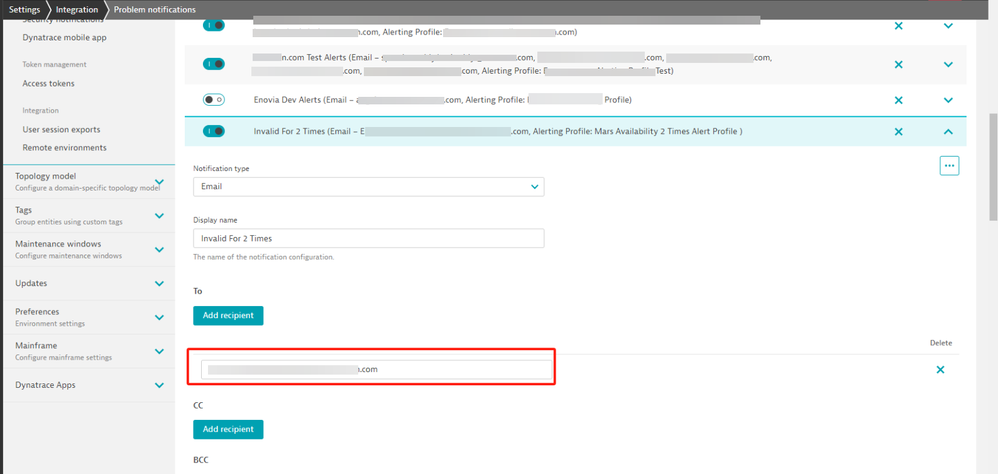Enable the Enovia Dev Alerts toggle
The image size is (998, 474).
(214, 100)
